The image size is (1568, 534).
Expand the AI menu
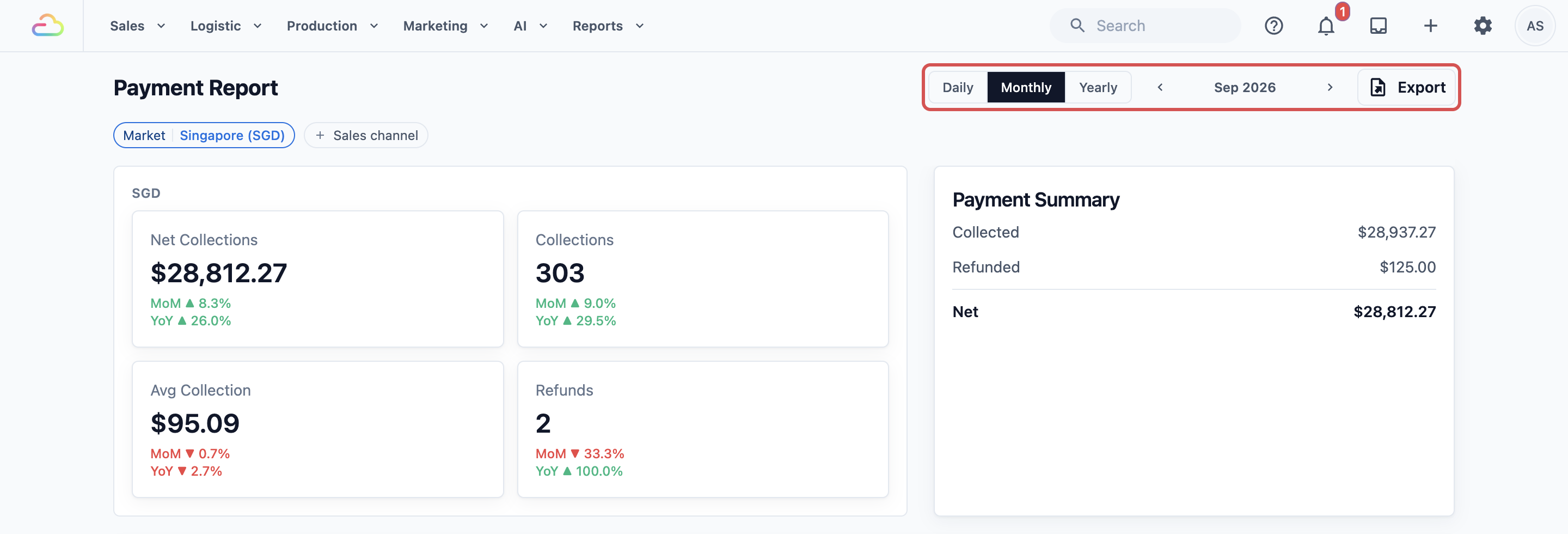click(530, 26)
